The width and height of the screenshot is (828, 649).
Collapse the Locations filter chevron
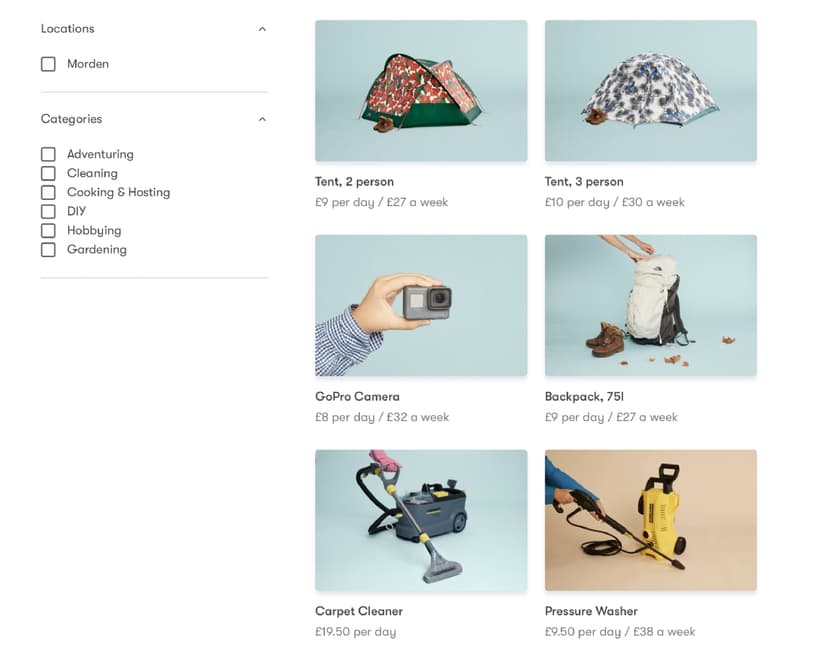[262, 29]
